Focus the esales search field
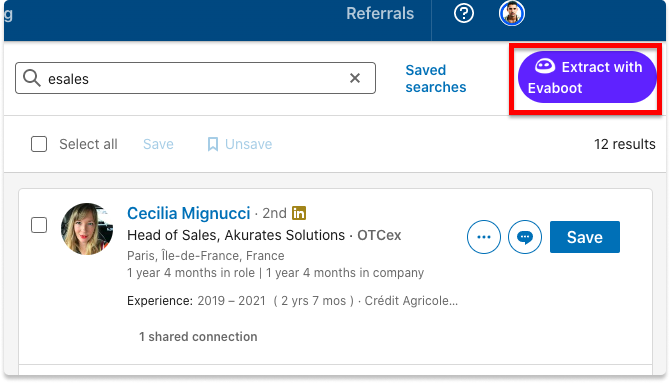Screen dimensions: 670x383 (x=195, y=78)
